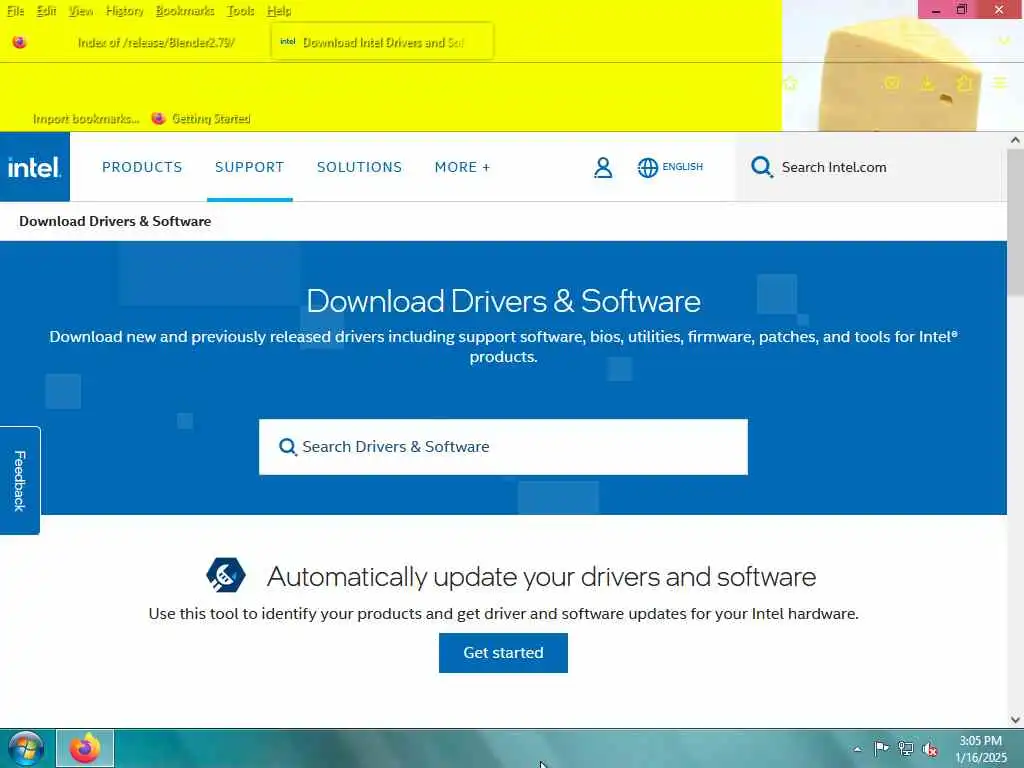The height and width of the screenshot is (768, 1024).
Task: Expand the MORE + navigation menu
Action: click(x=462, y=167)
